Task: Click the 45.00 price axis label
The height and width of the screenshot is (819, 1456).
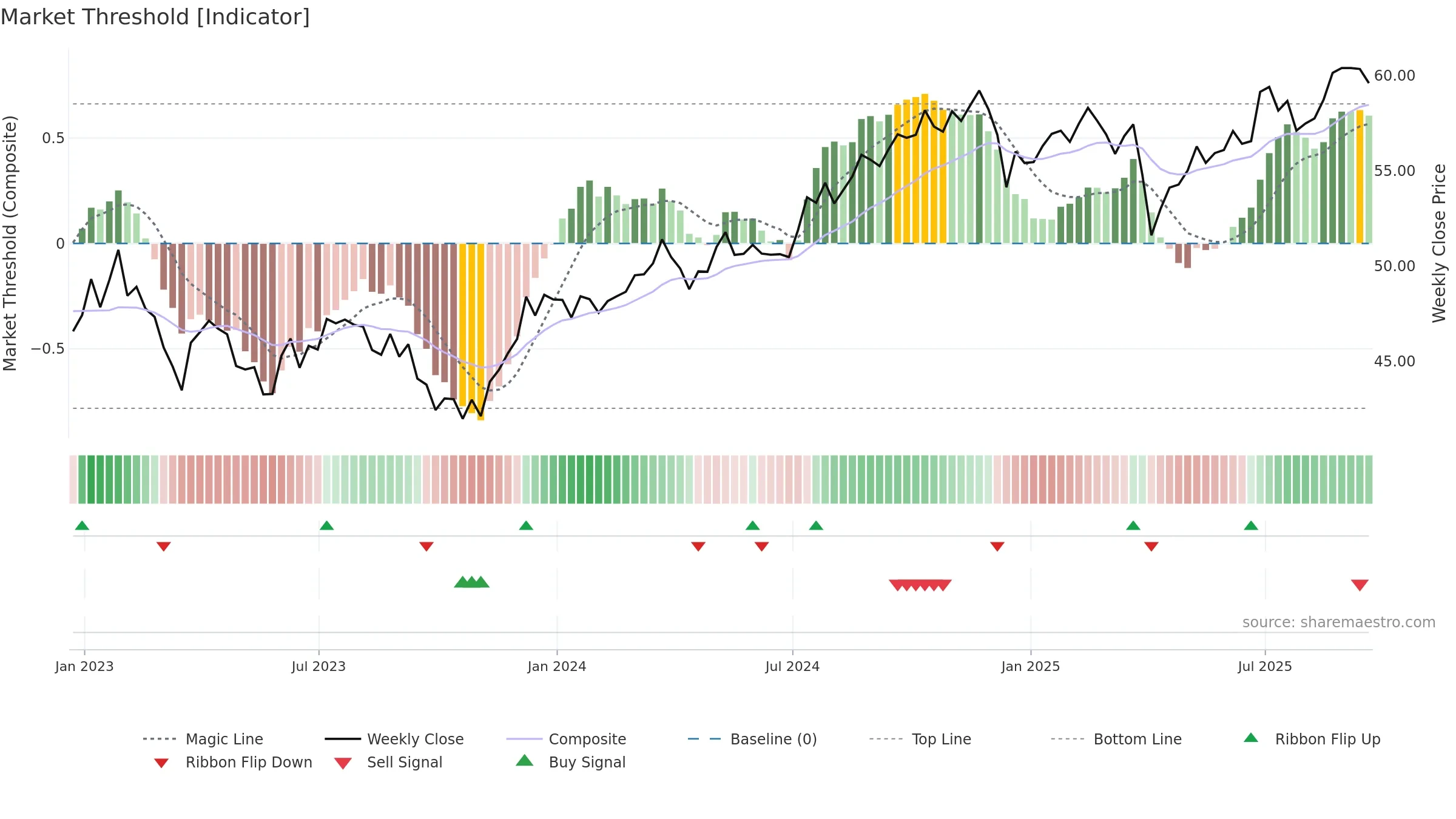Action: 1395,361
